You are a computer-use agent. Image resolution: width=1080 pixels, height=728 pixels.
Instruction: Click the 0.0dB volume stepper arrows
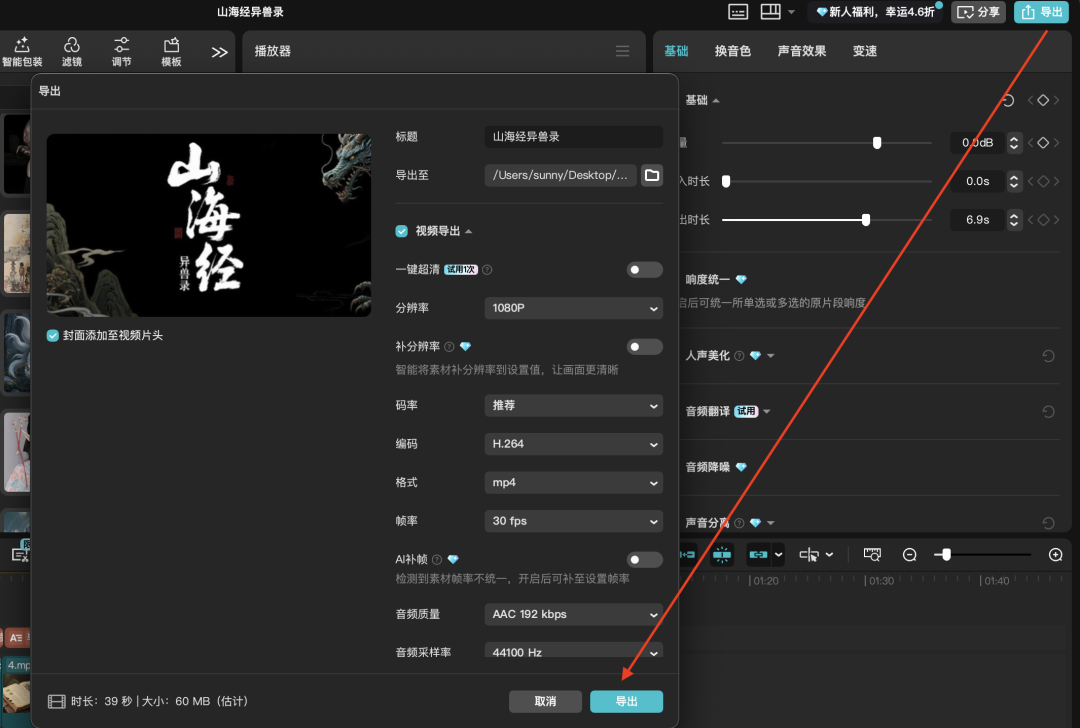point(1014,143)
